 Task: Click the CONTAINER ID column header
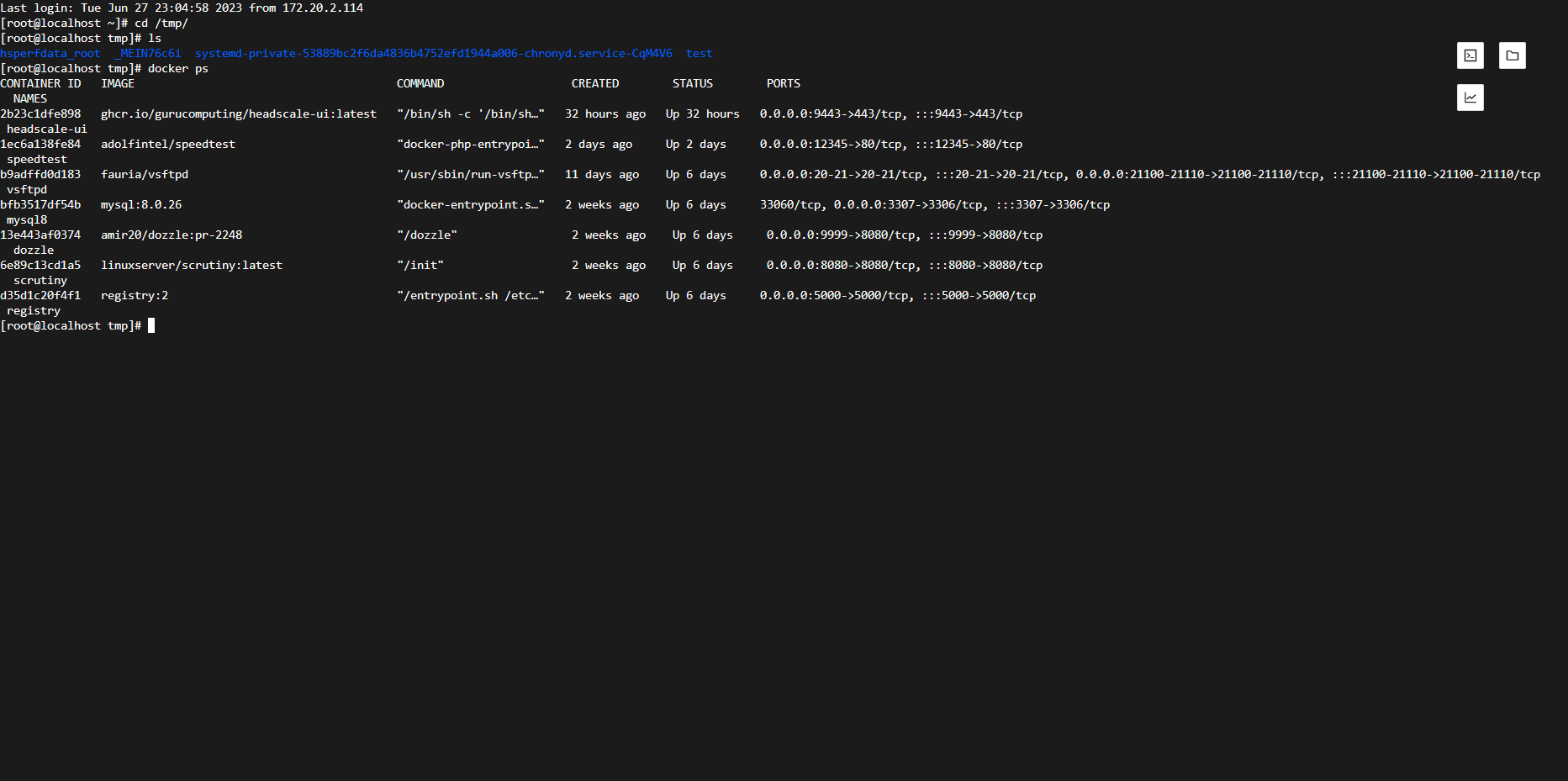40,83
